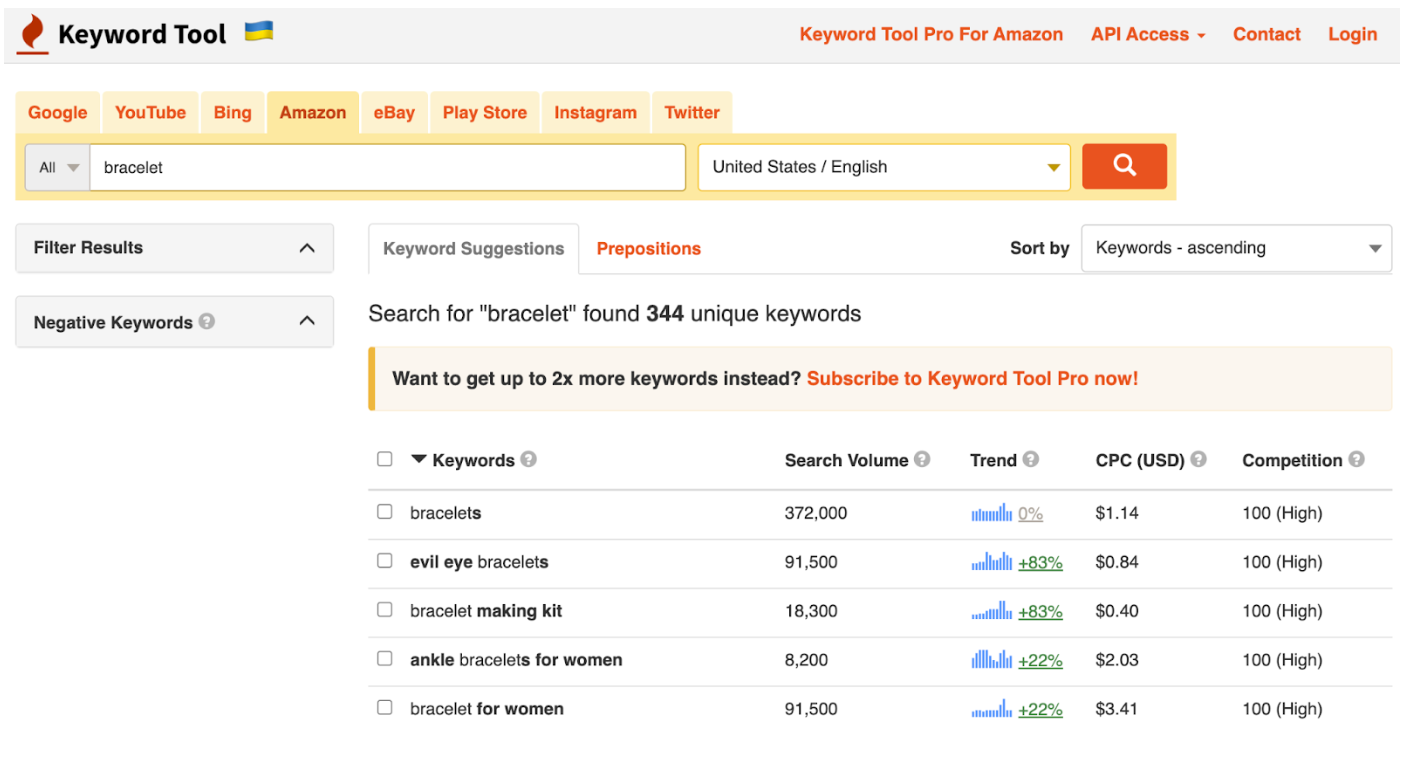Click the $3.41 CPC value
The width and height of the screenshot is (1424, 762).
[1117, 709]
